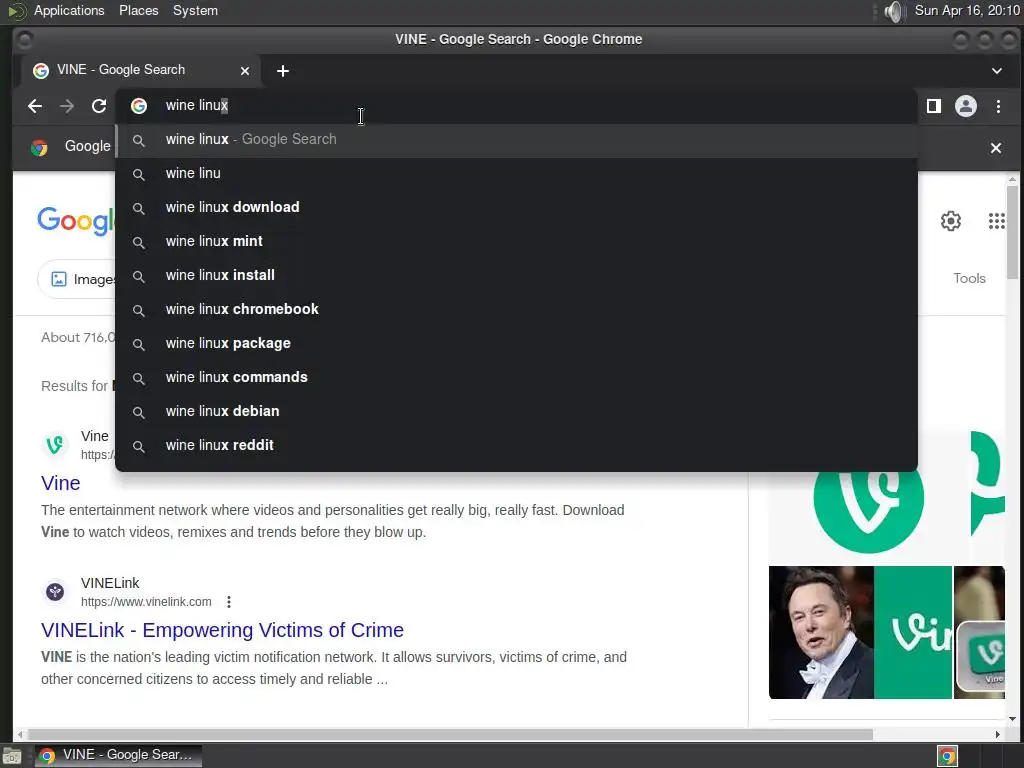The height and width of the screenshot is (768, 1024).
Task: Open VINELink - Empowering Victims of Crime
Action: pos(222,630)
